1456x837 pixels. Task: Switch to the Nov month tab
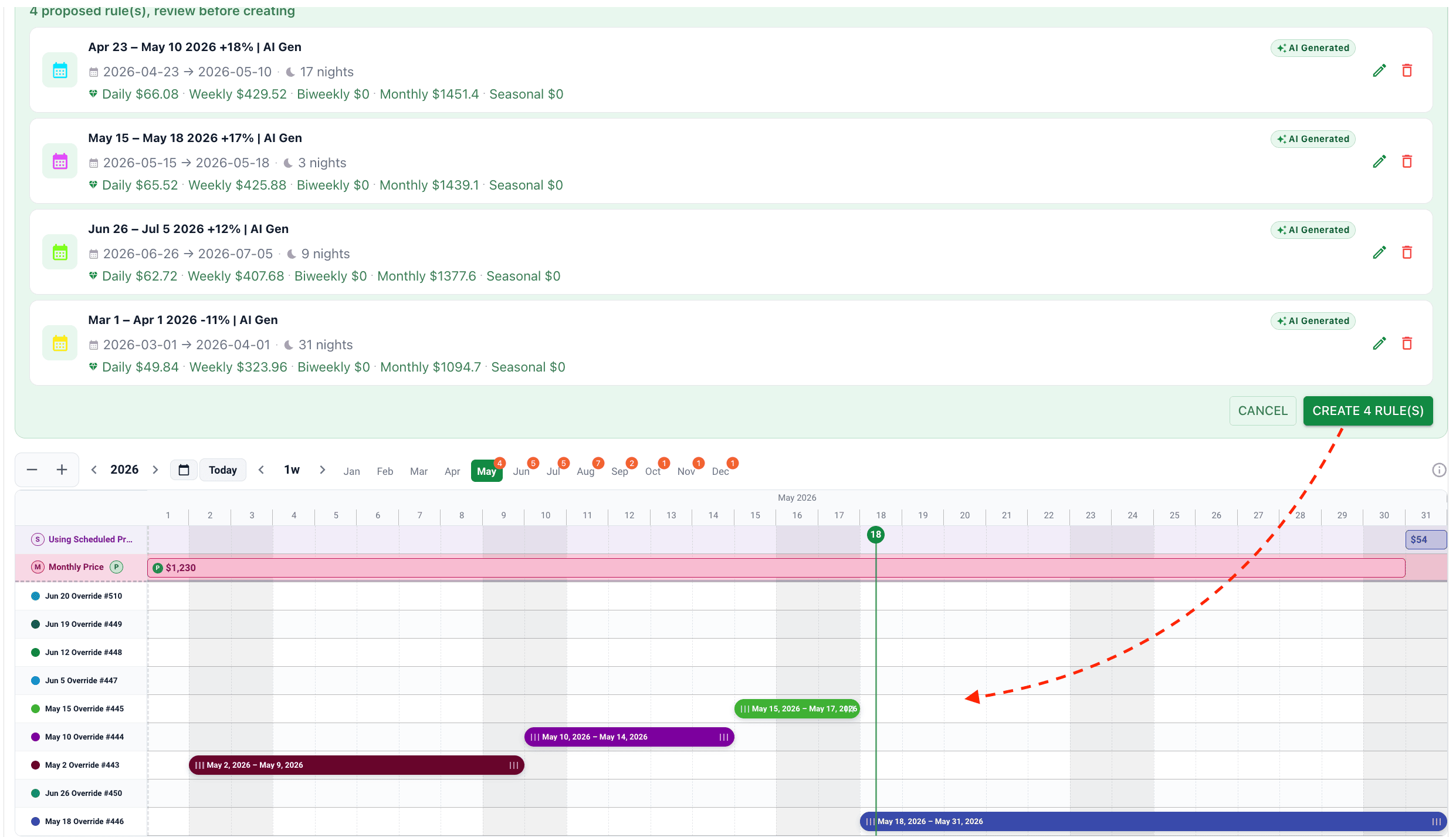click(686, 471)
